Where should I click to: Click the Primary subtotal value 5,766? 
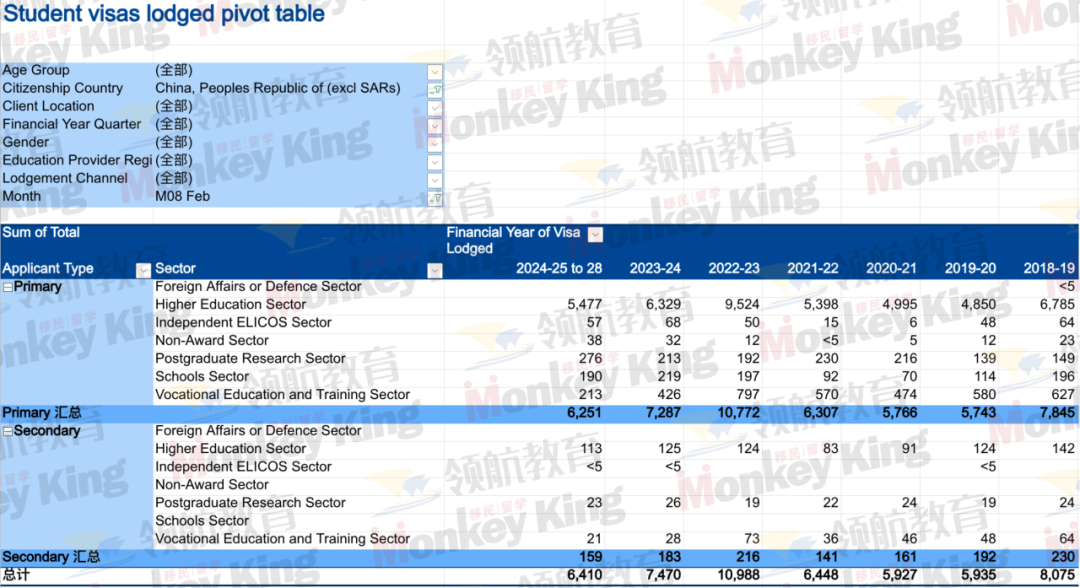900,413
